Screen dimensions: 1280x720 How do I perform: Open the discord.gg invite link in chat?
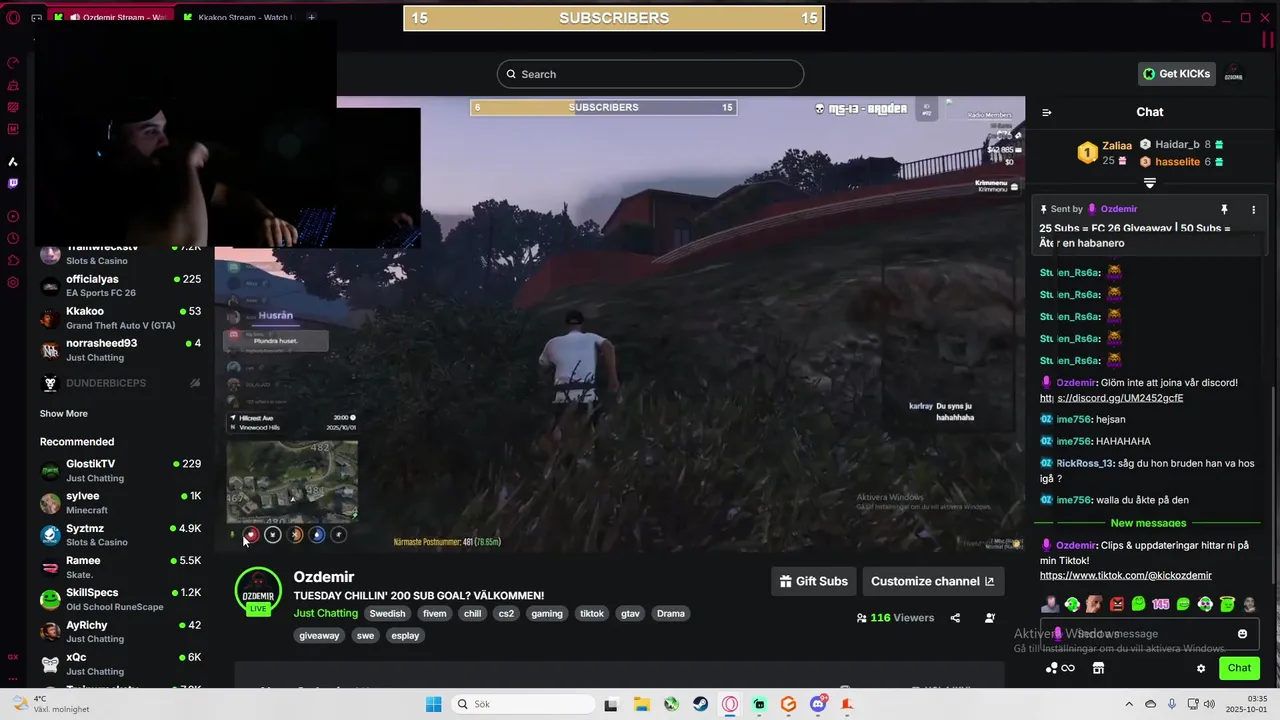pos(1112,398)
